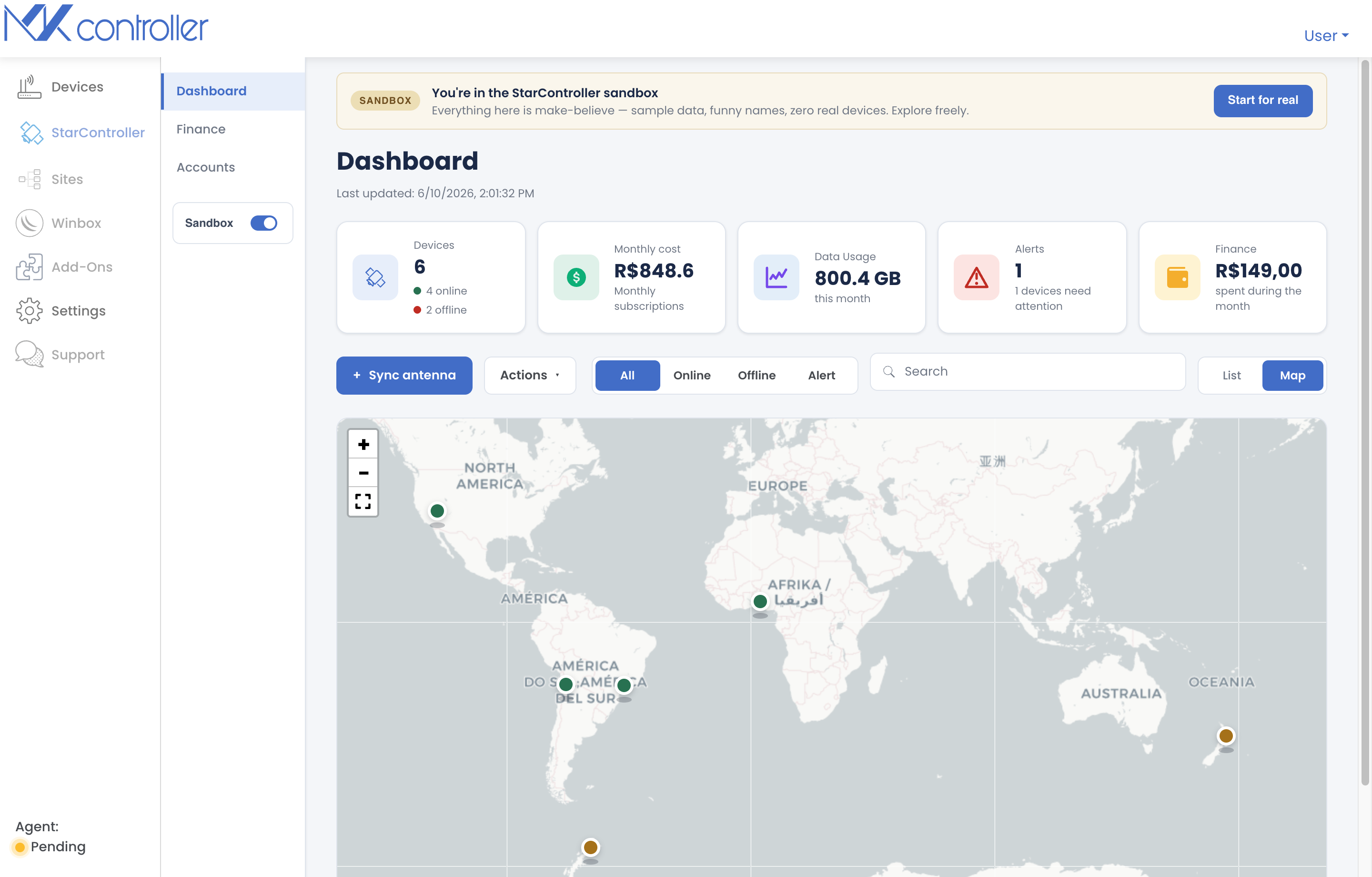
Task: Click the Alerts warning triangle icon
Action: click(977, 278)
